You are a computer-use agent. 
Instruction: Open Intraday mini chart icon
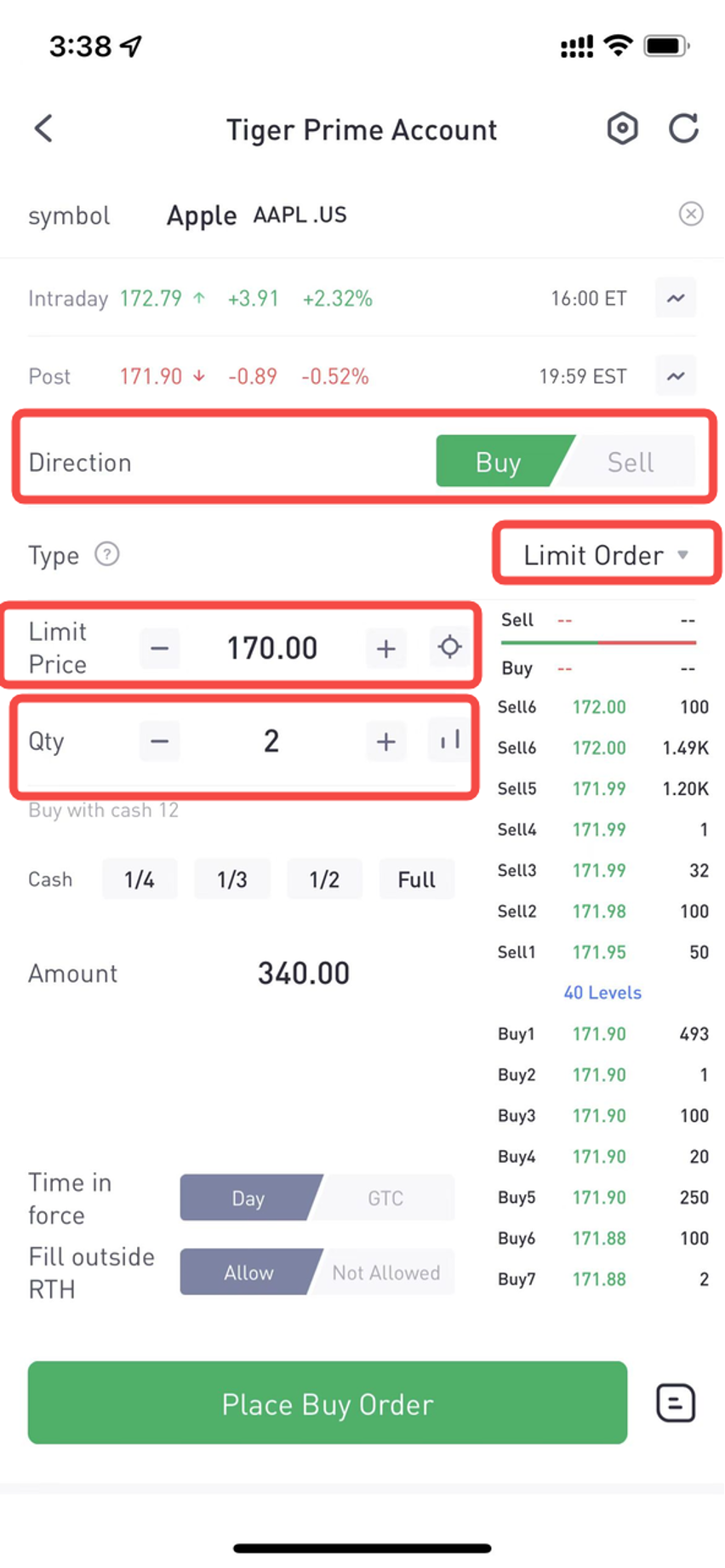pos(676,298)
